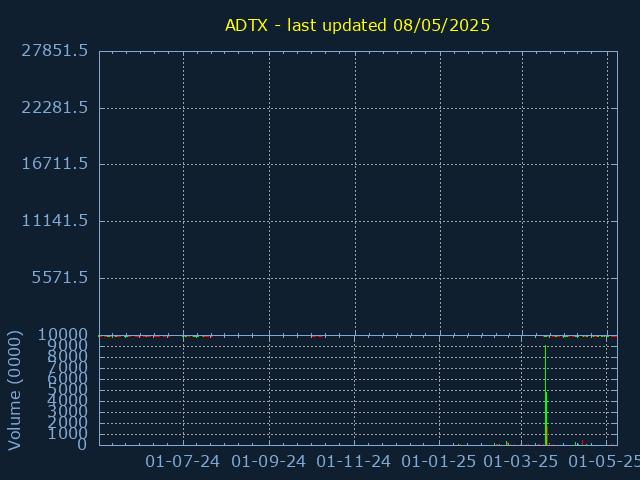Click the Volume (0000) axis title
Viewport: 640px width, 480px height.
click(x=14, y=391)
